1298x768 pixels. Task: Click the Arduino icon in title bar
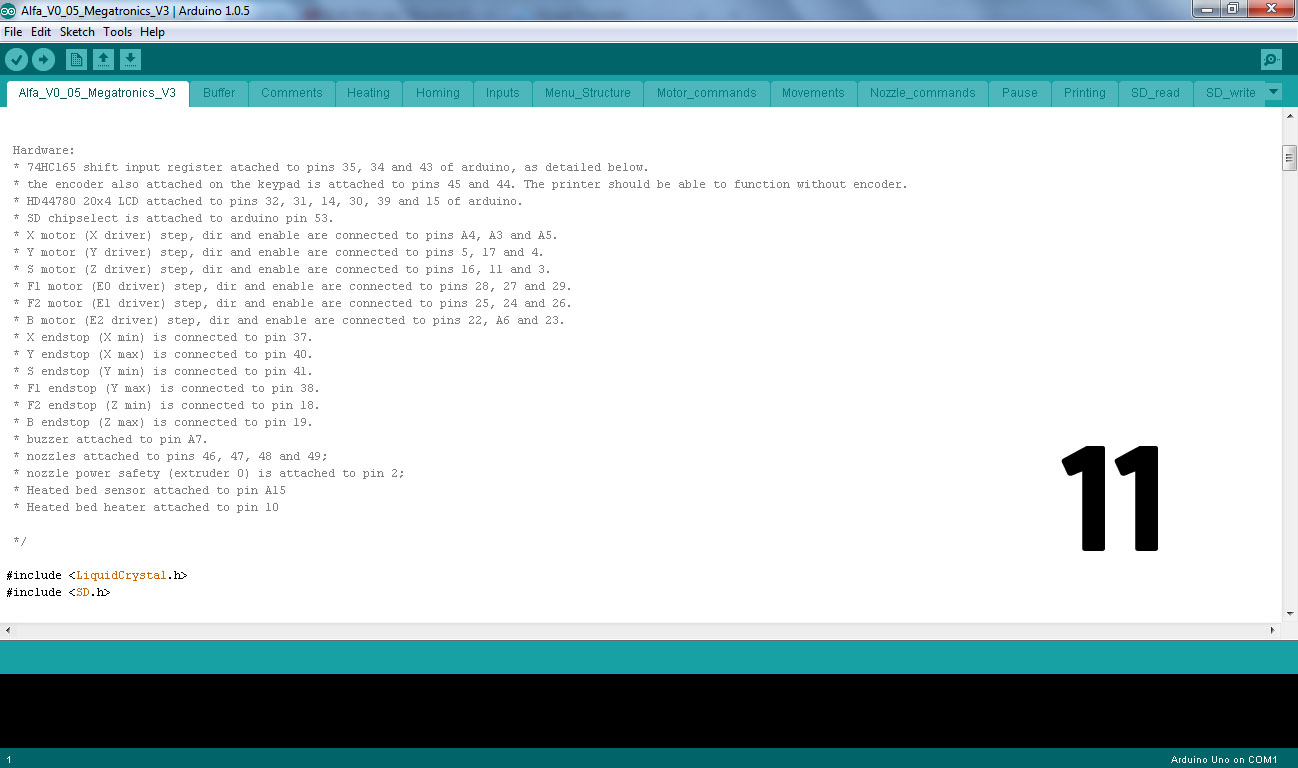click(10, 11)
